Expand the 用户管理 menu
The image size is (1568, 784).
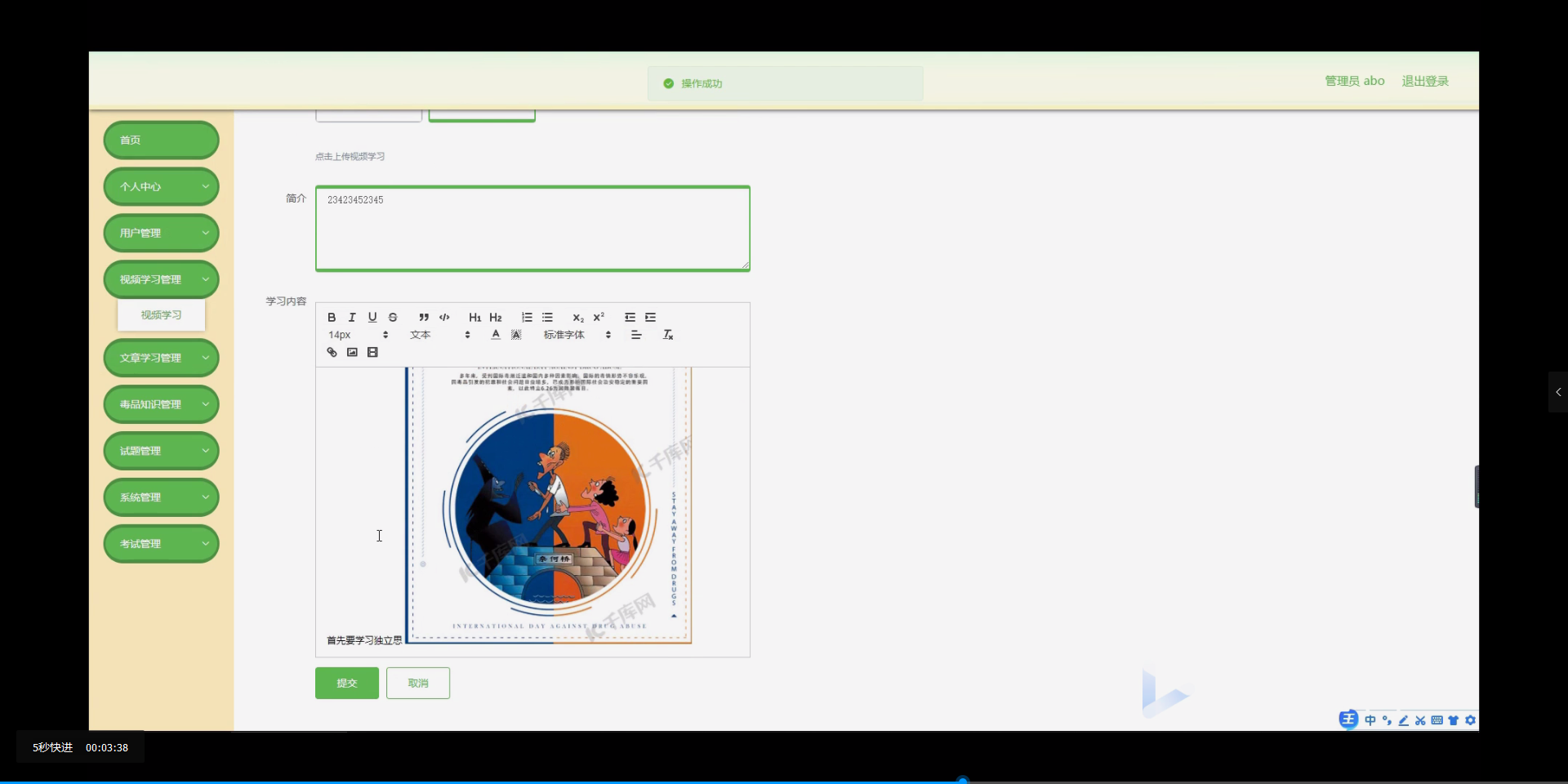(x=161, y=233)
